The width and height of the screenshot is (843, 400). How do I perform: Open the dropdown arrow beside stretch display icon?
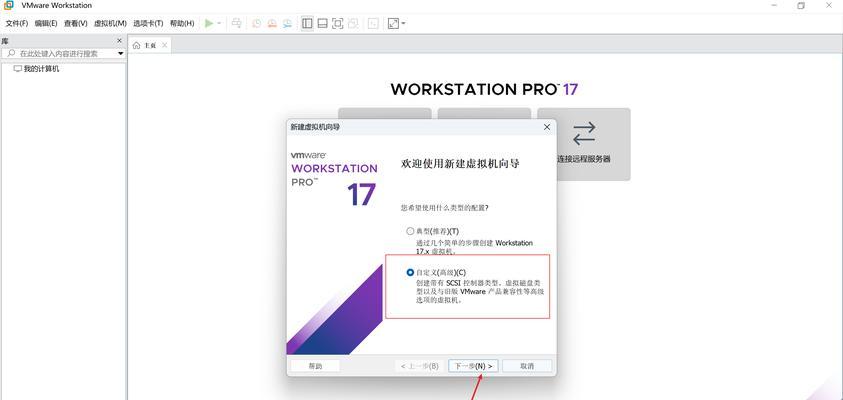click(403, 24)
